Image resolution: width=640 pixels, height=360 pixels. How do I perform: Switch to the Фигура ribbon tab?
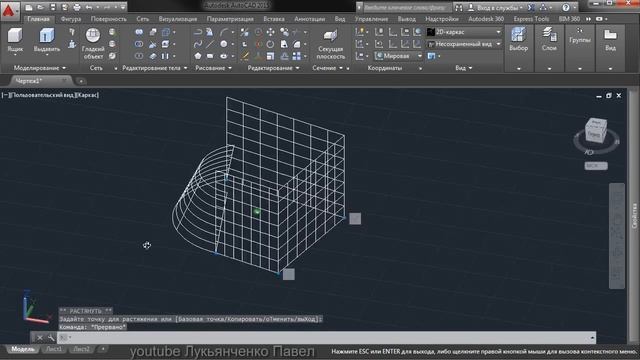(71, 19)
